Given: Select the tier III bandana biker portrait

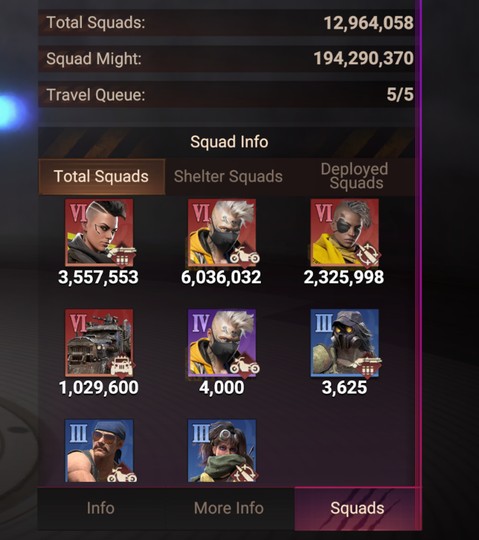Looking at the screenshot, I should [99, 450].
